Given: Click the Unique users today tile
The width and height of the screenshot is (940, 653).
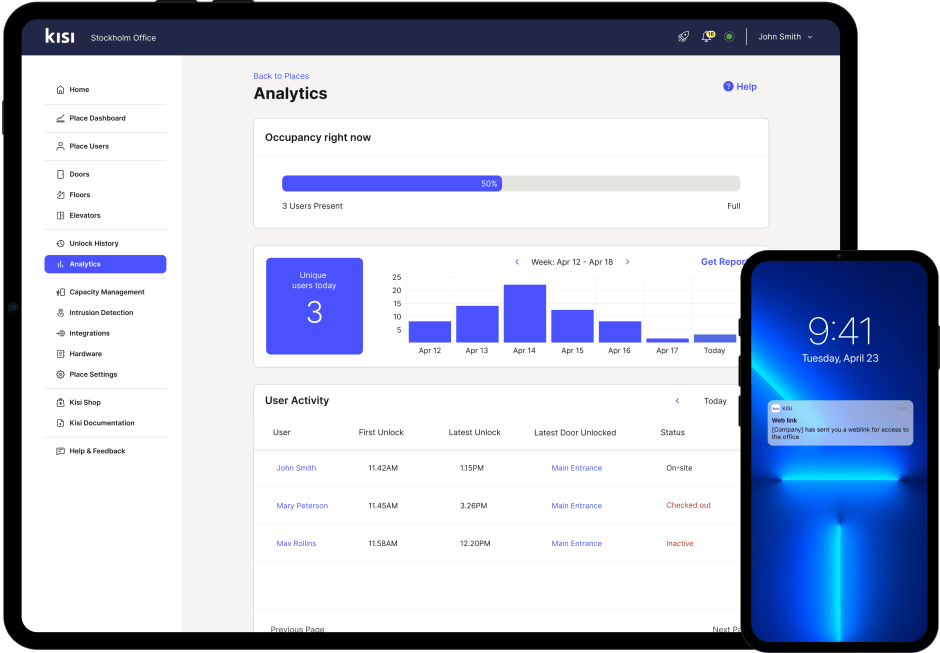Looking at the screenshot, I should pos(314,306).
